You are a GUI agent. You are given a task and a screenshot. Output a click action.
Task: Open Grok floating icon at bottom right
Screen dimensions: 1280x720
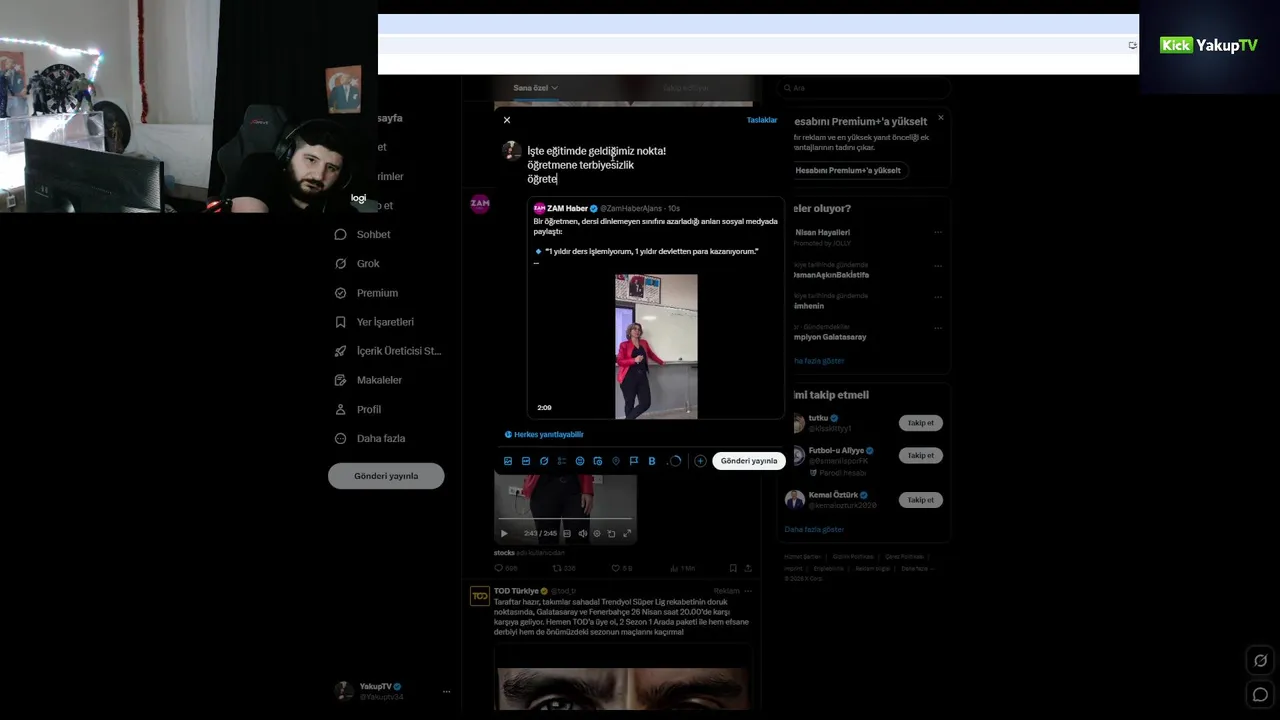[1260, 660]
